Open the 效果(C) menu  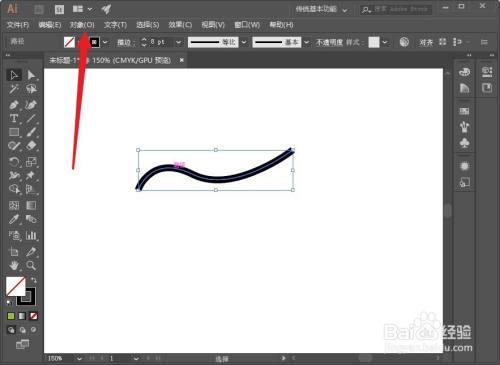point(180,25)
